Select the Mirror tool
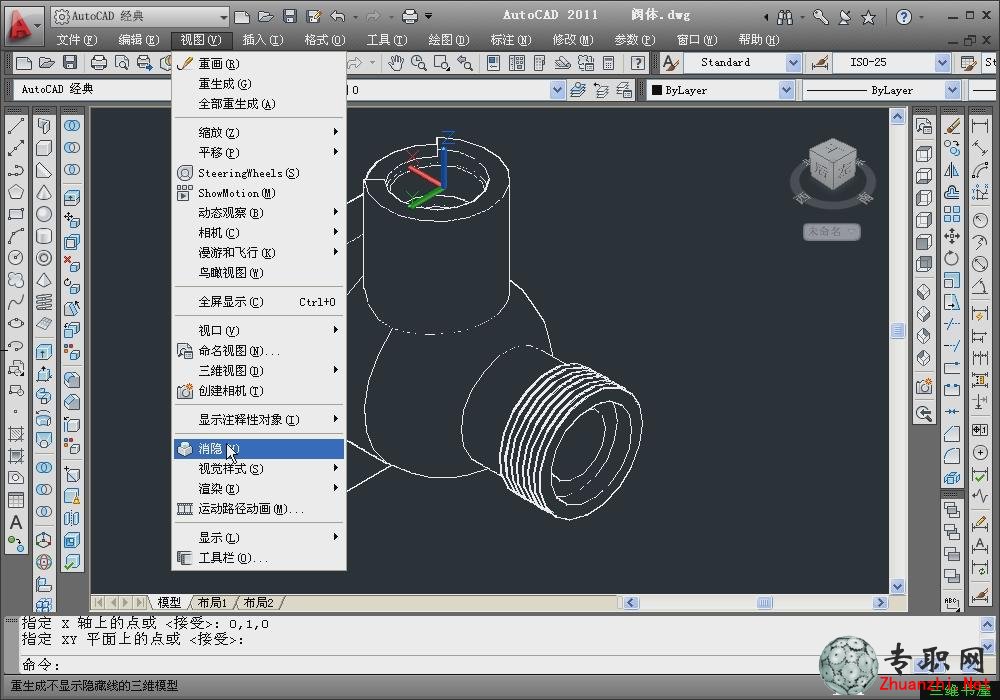Screen dimensions: 1000x700 coord(952,170)
